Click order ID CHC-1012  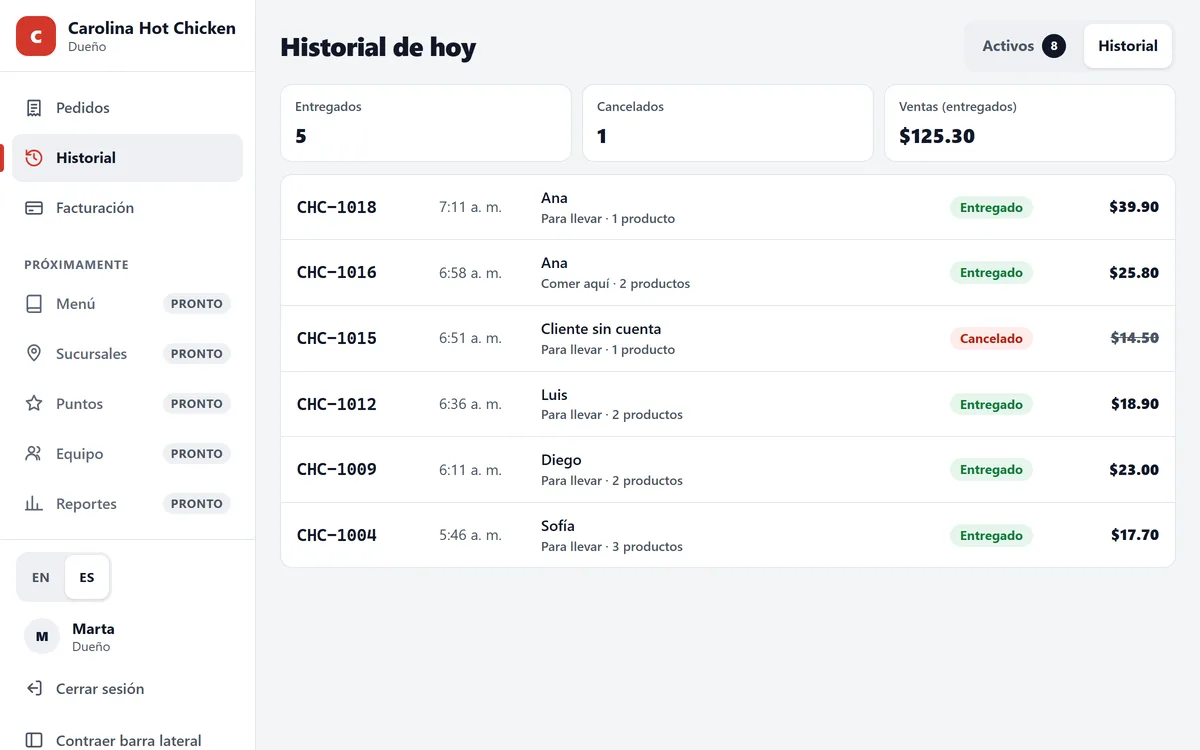pyautogui.click(x=337, y=405)
